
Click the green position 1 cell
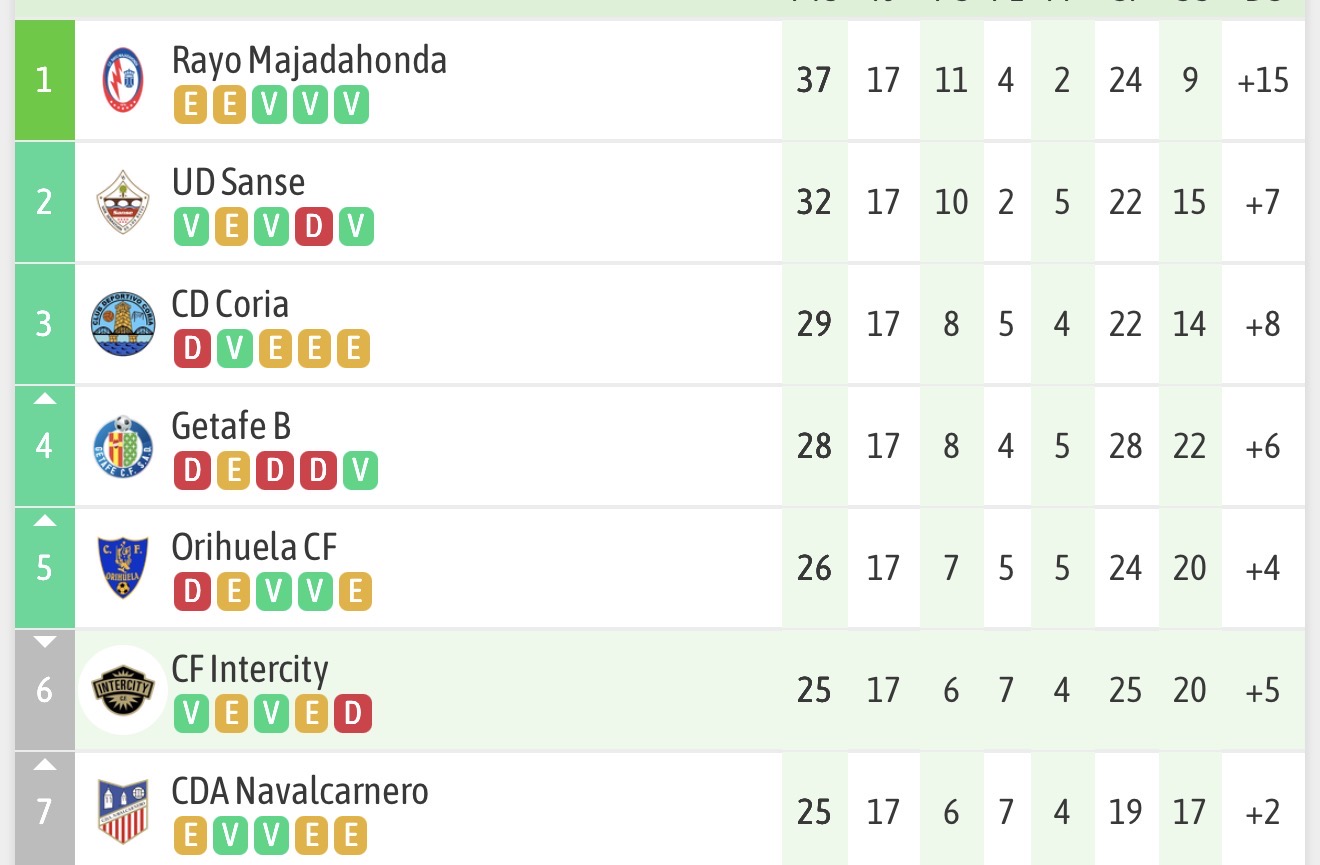[44, 80]
